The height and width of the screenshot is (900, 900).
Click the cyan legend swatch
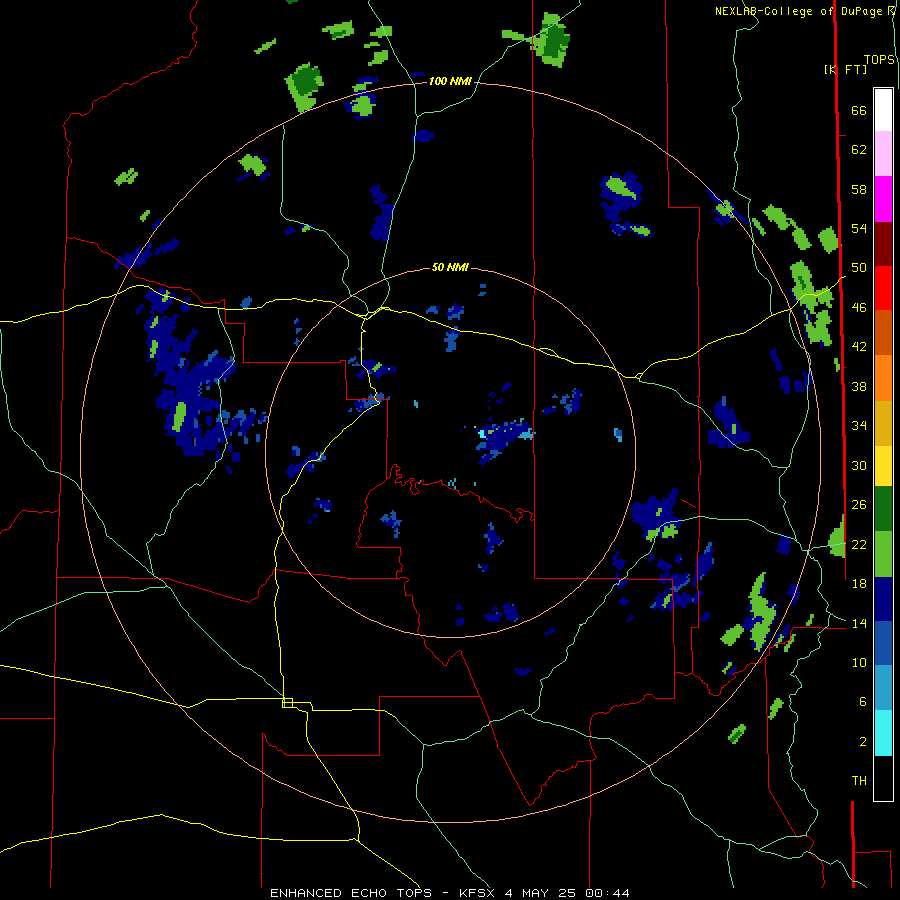[x=883, y=733]
